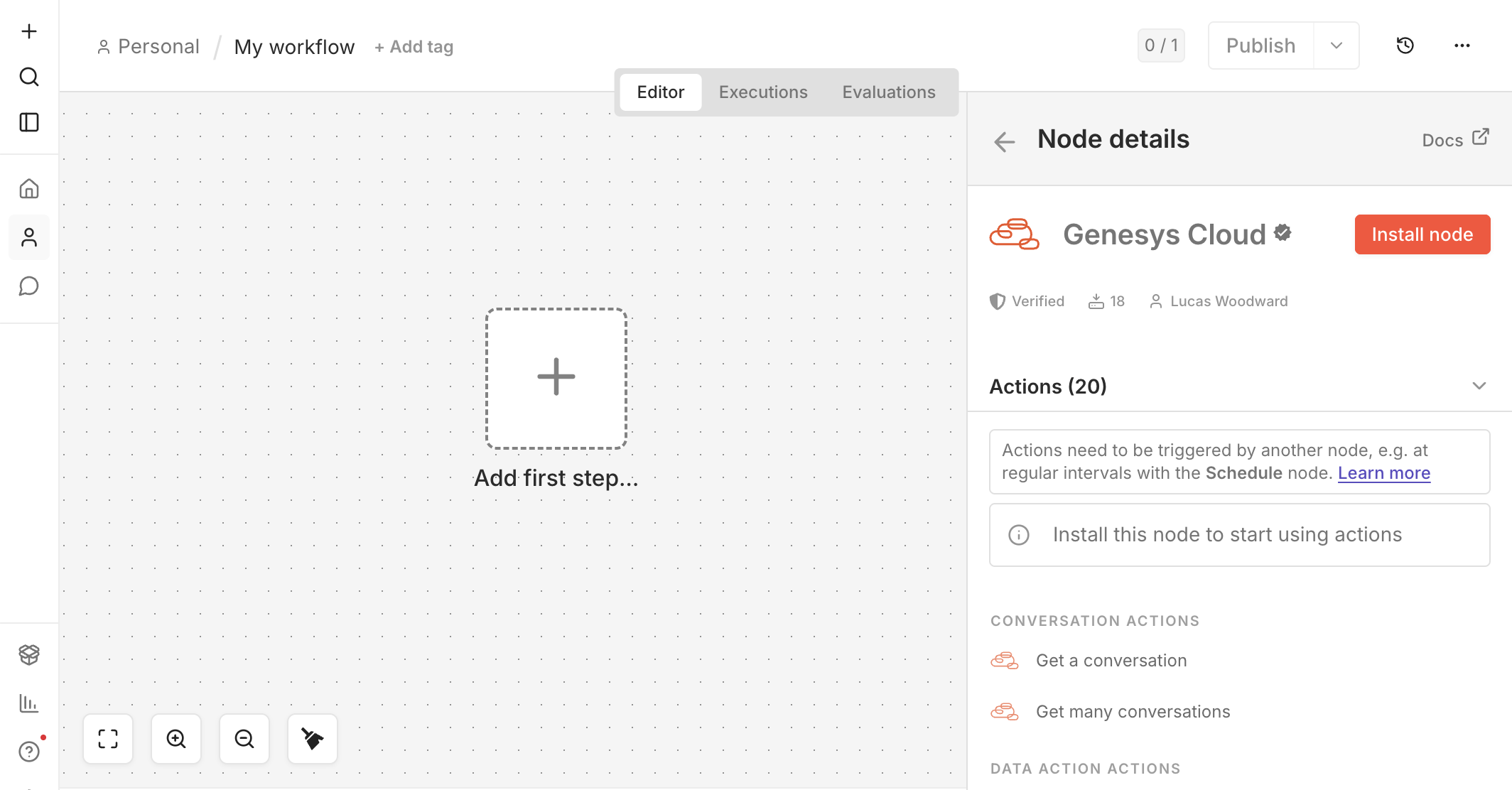Open the Publish dropdown arrow

[1336, 45]
